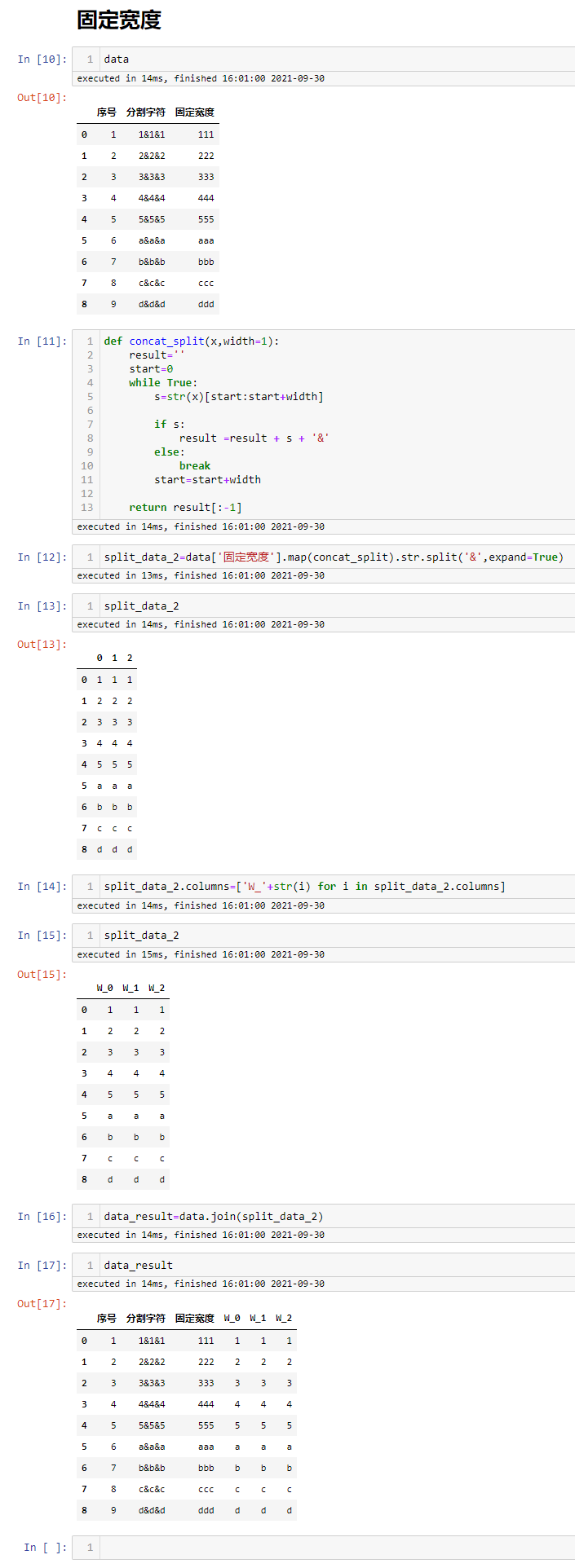This screenshot has width=575, height=1568.
Task: Click value 555 in the Out[17] table
Action: pyautogui.click(x=206, y=1425)
